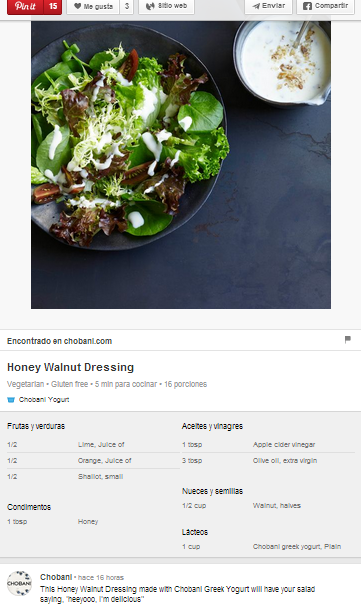Click the '16 porciones' text
361x611 pixels.
click(185, 384)
